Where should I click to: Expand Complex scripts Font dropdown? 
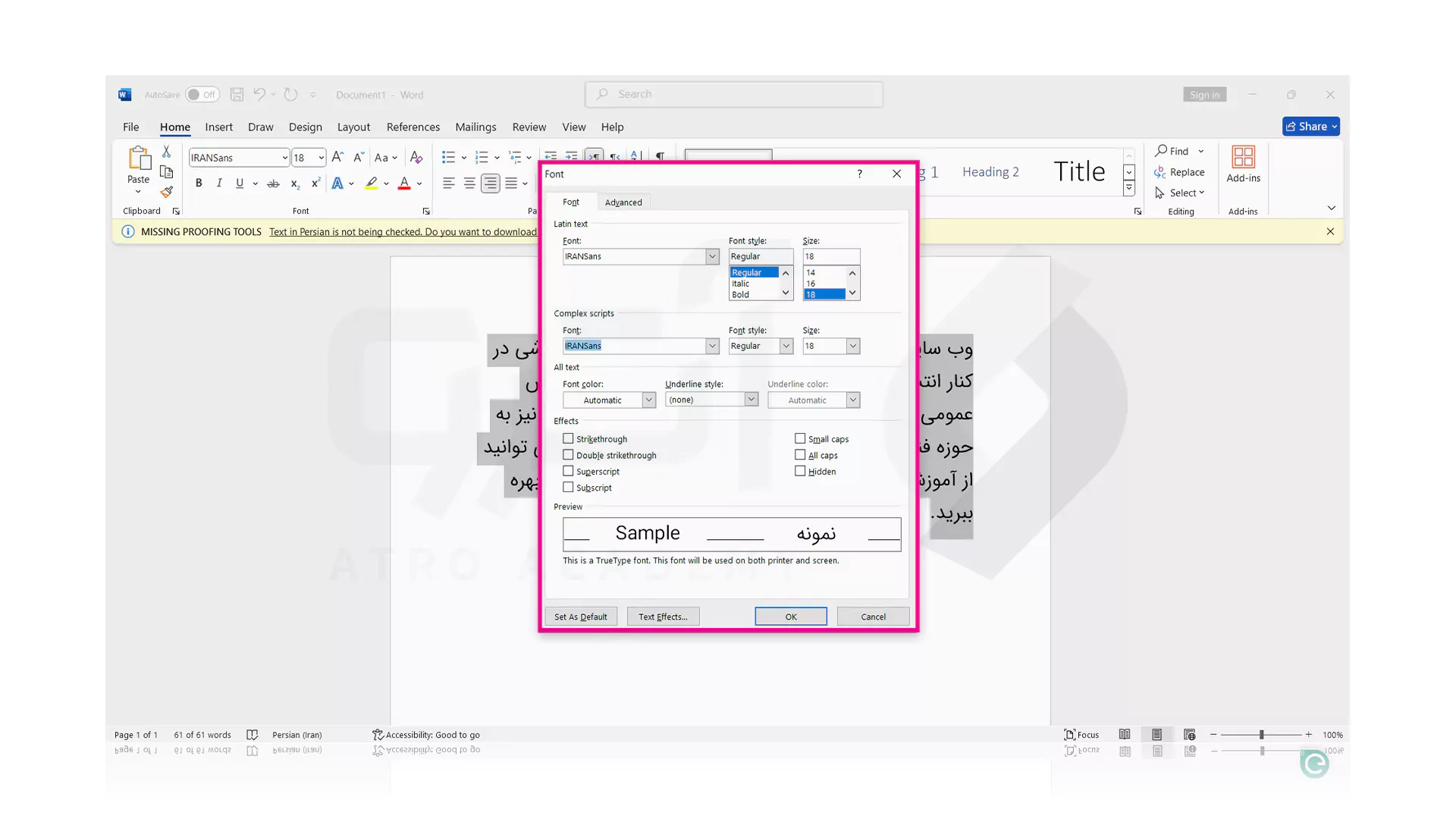(x=712, y=346)
